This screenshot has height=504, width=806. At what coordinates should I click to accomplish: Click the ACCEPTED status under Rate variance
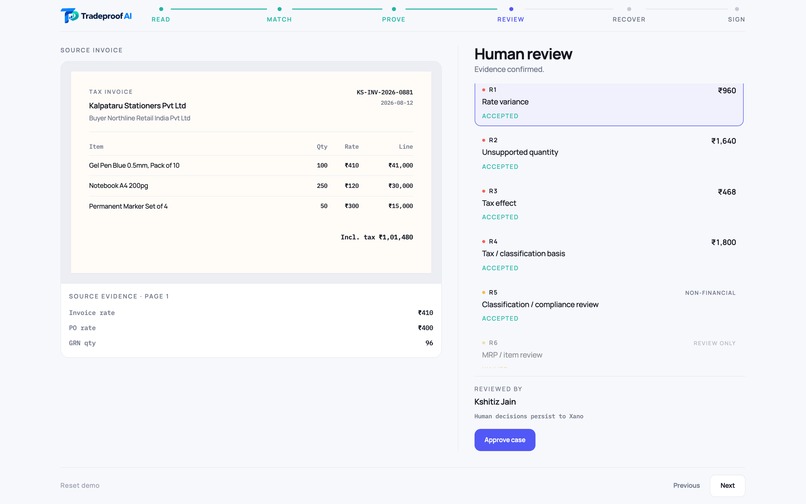[x=500, y=116]
